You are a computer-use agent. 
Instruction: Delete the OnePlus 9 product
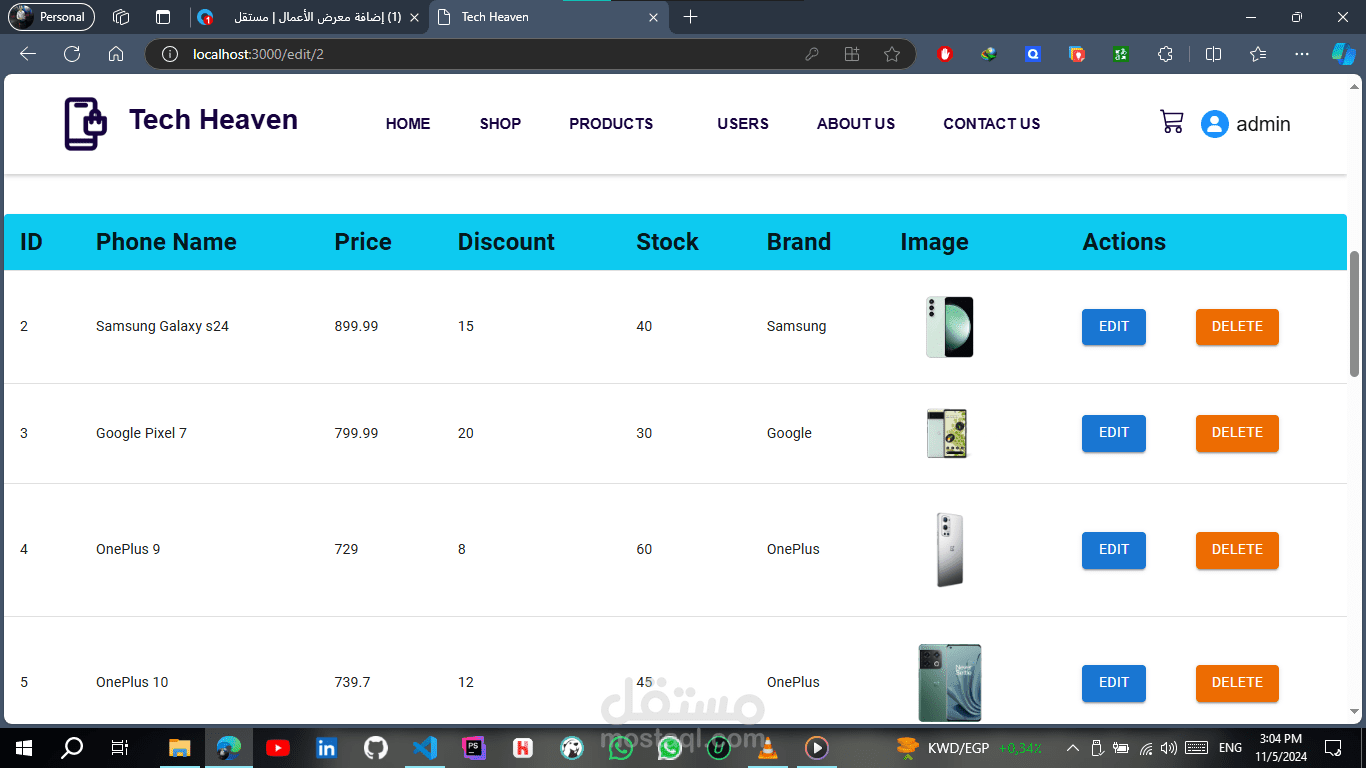pyautogui.click(x=1237, y=550)
